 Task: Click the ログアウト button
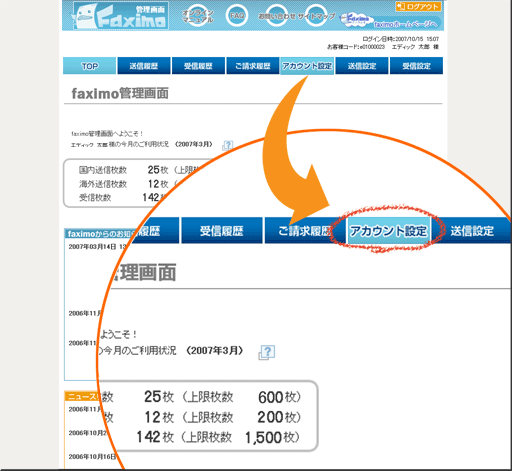click(418, 6)
